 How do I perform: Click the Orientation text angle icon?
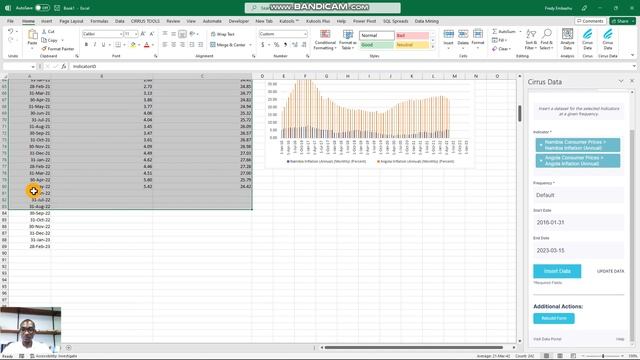coord(192,34)
